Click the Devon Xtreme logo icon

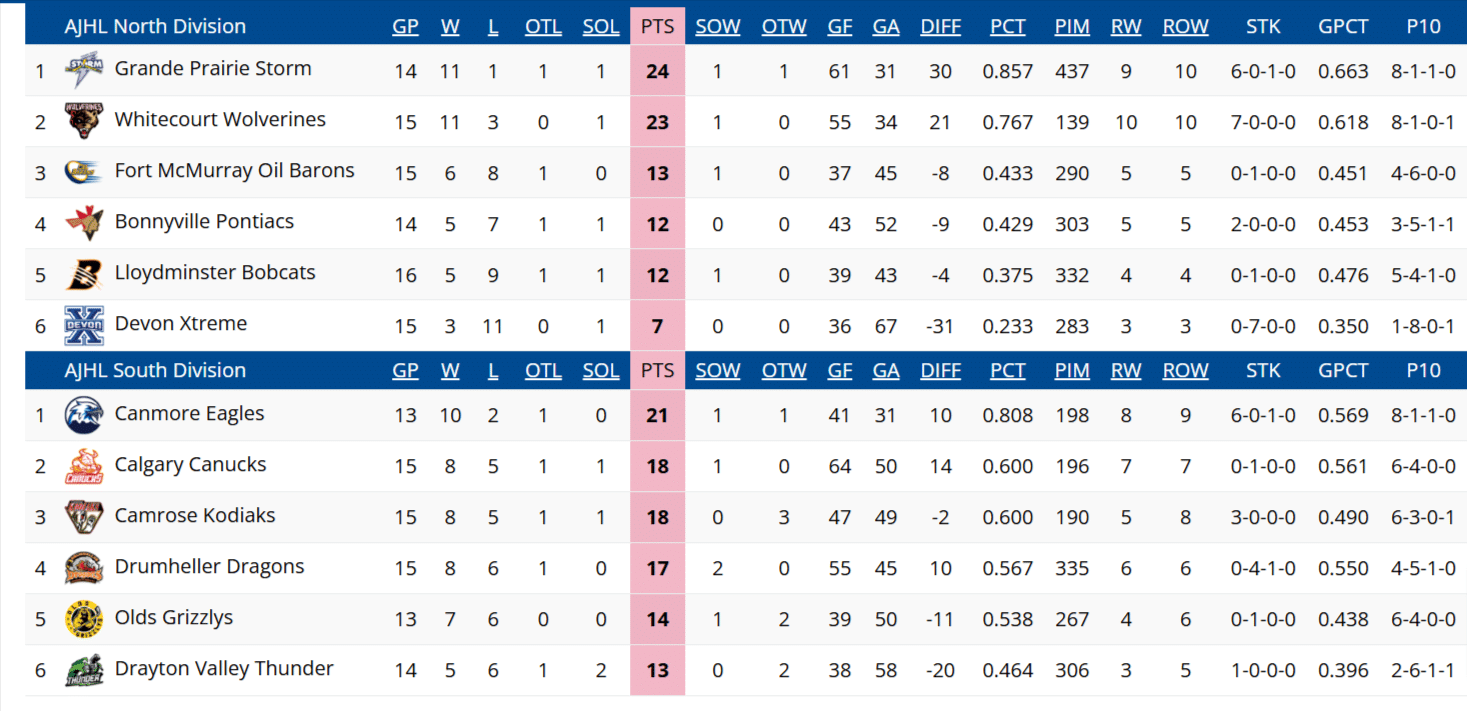coord(83,325)
